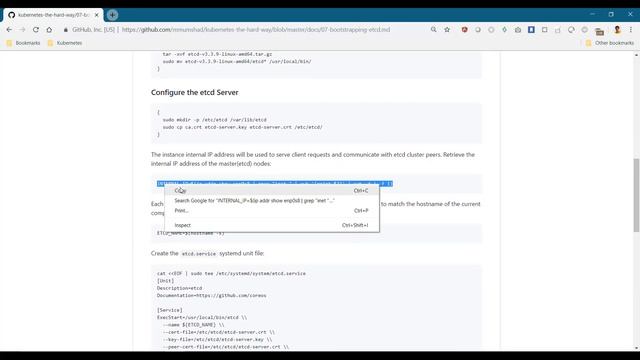
Task: Click the 'tar -xvf etcd-v3.3.9' code line
Action: (217, 54)
